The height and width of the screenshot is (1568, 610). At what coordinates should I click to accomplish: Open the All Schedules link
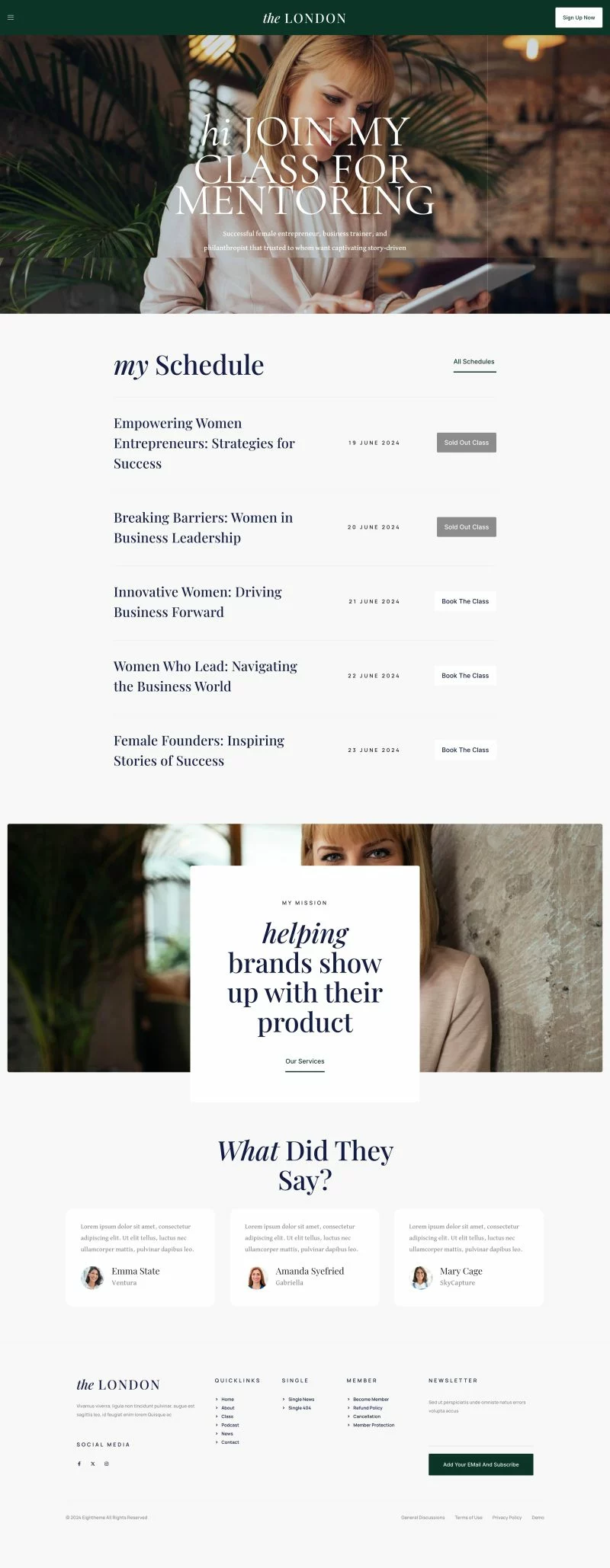pos(474,362)
